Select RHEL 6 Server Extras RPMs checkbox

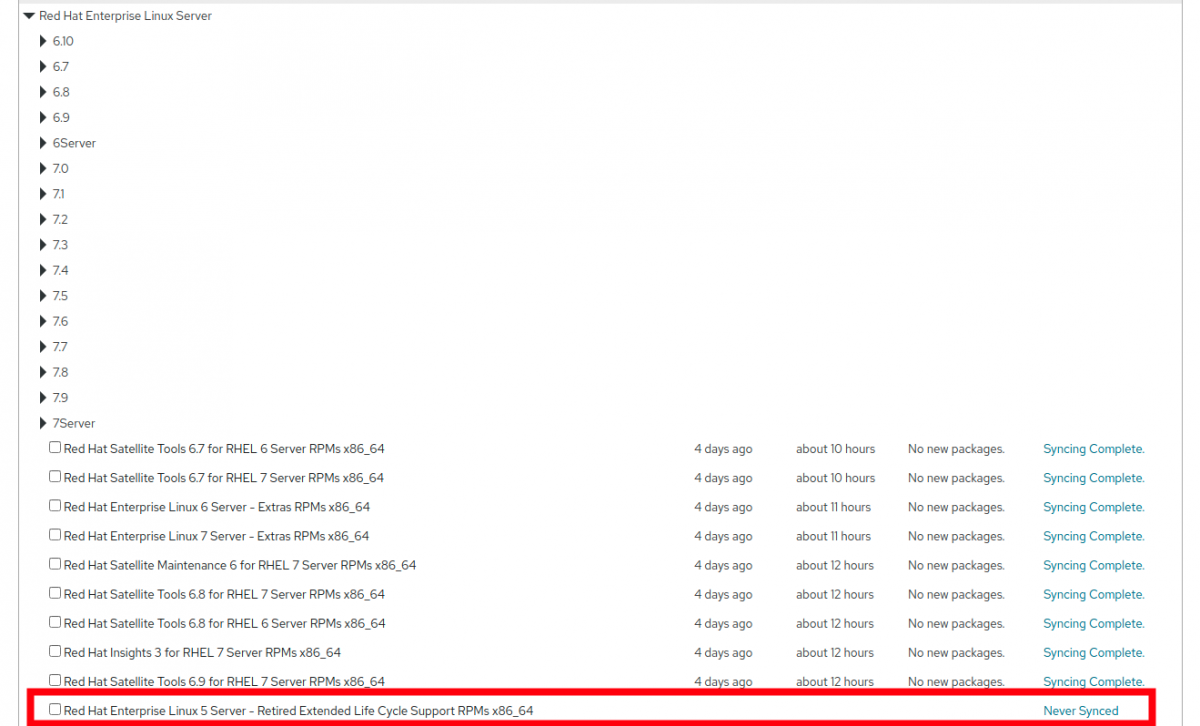click(x=55, y=506)
